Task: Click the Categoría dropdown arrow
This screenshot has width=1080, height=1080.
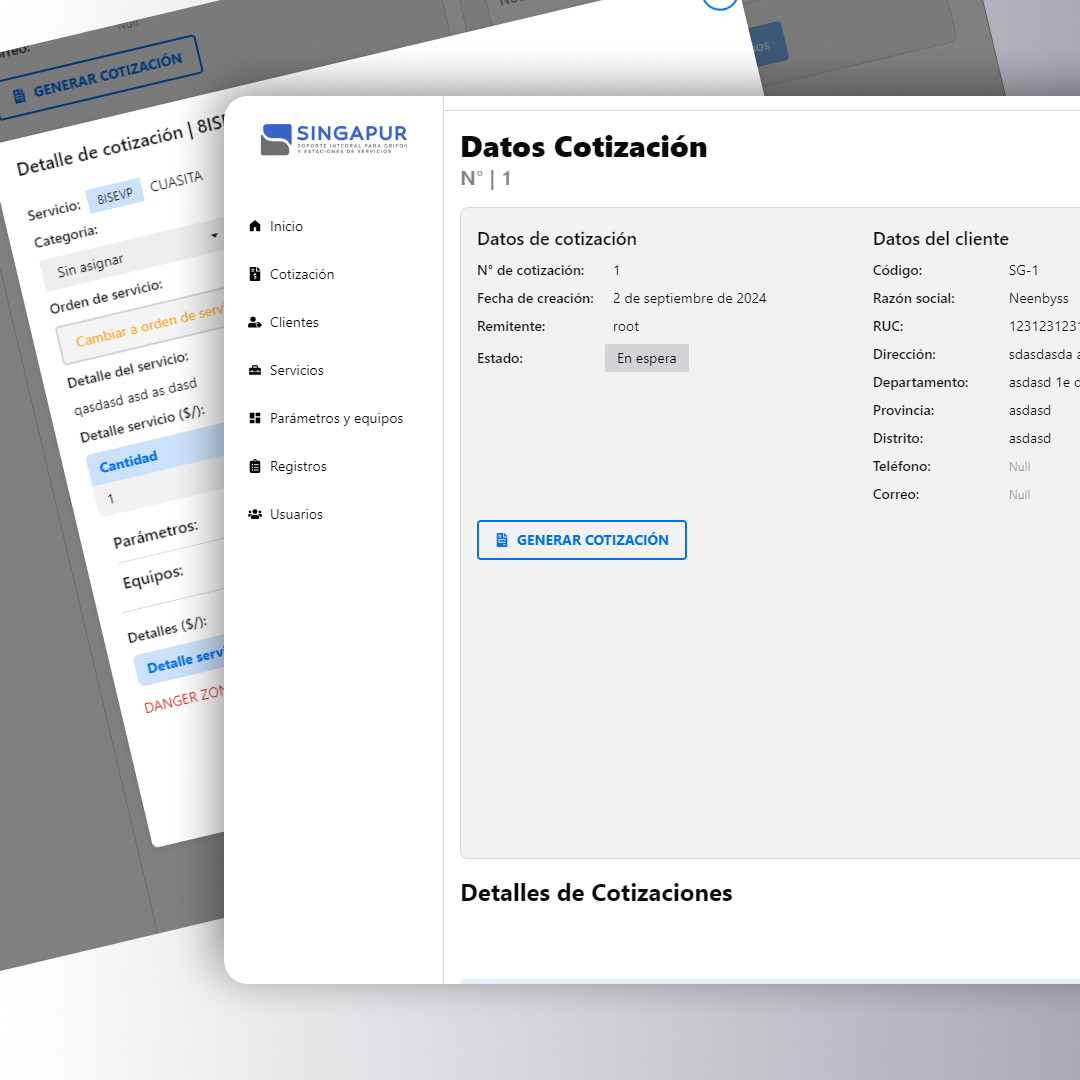Action: coord(214,236)
